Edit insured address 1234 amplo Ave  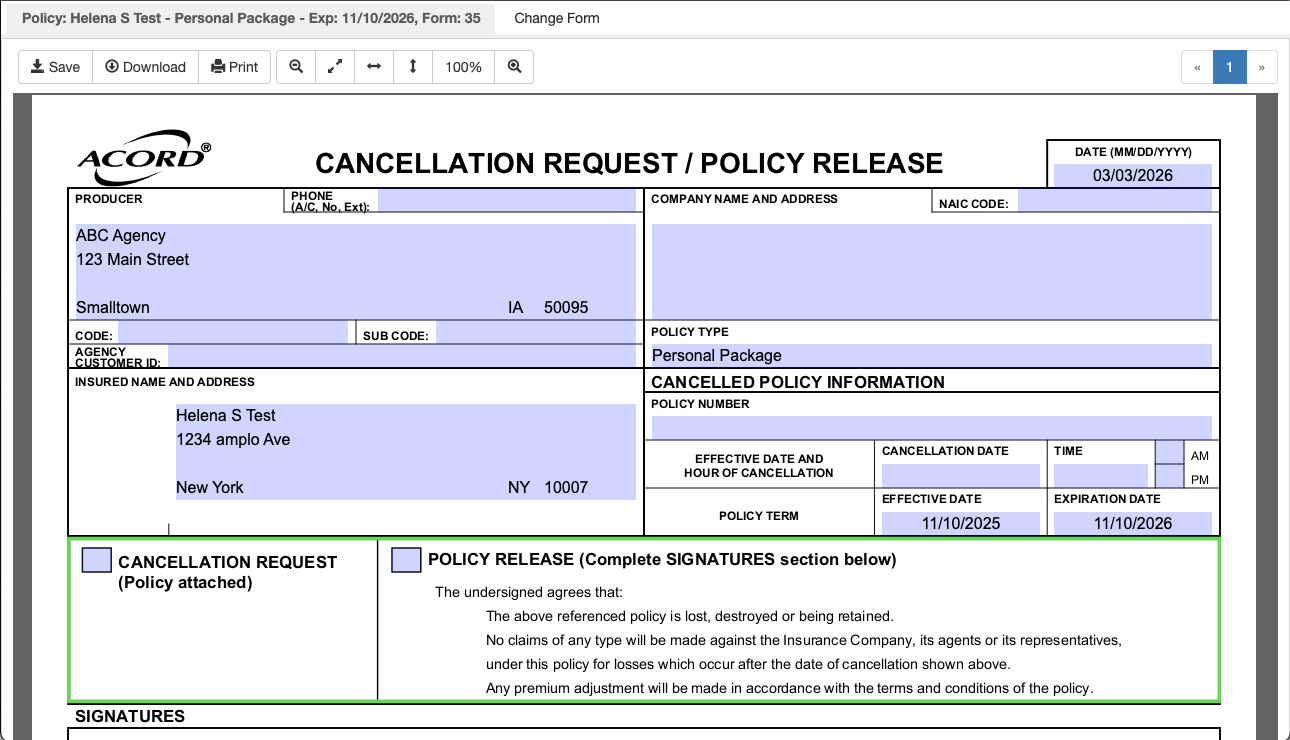point(406,440)
